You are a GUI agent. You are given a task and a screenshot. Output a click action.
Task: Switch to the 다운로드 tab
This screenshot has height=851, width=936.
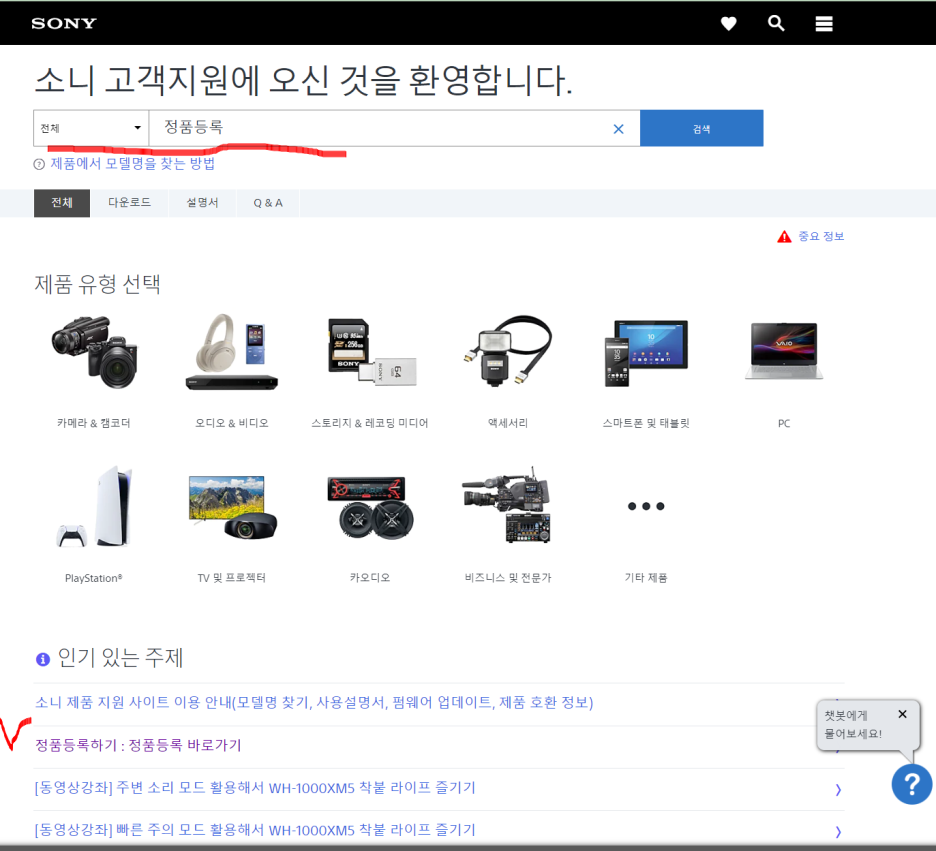pyautogui.click(x=129, y=203)
